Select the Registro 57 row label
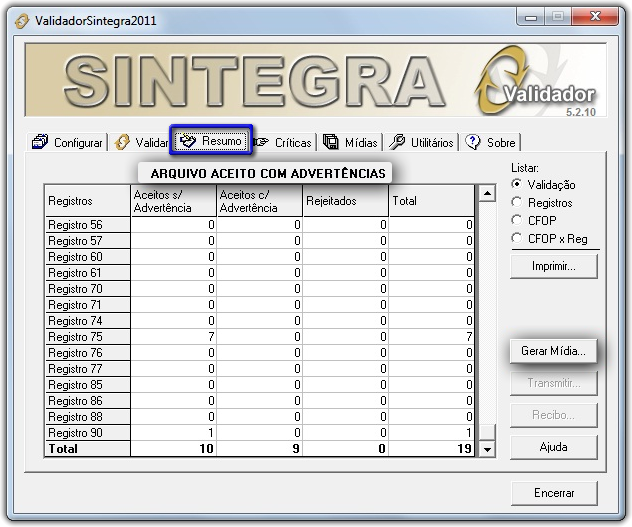The image size is (632, 527). (x=87, y=241)
